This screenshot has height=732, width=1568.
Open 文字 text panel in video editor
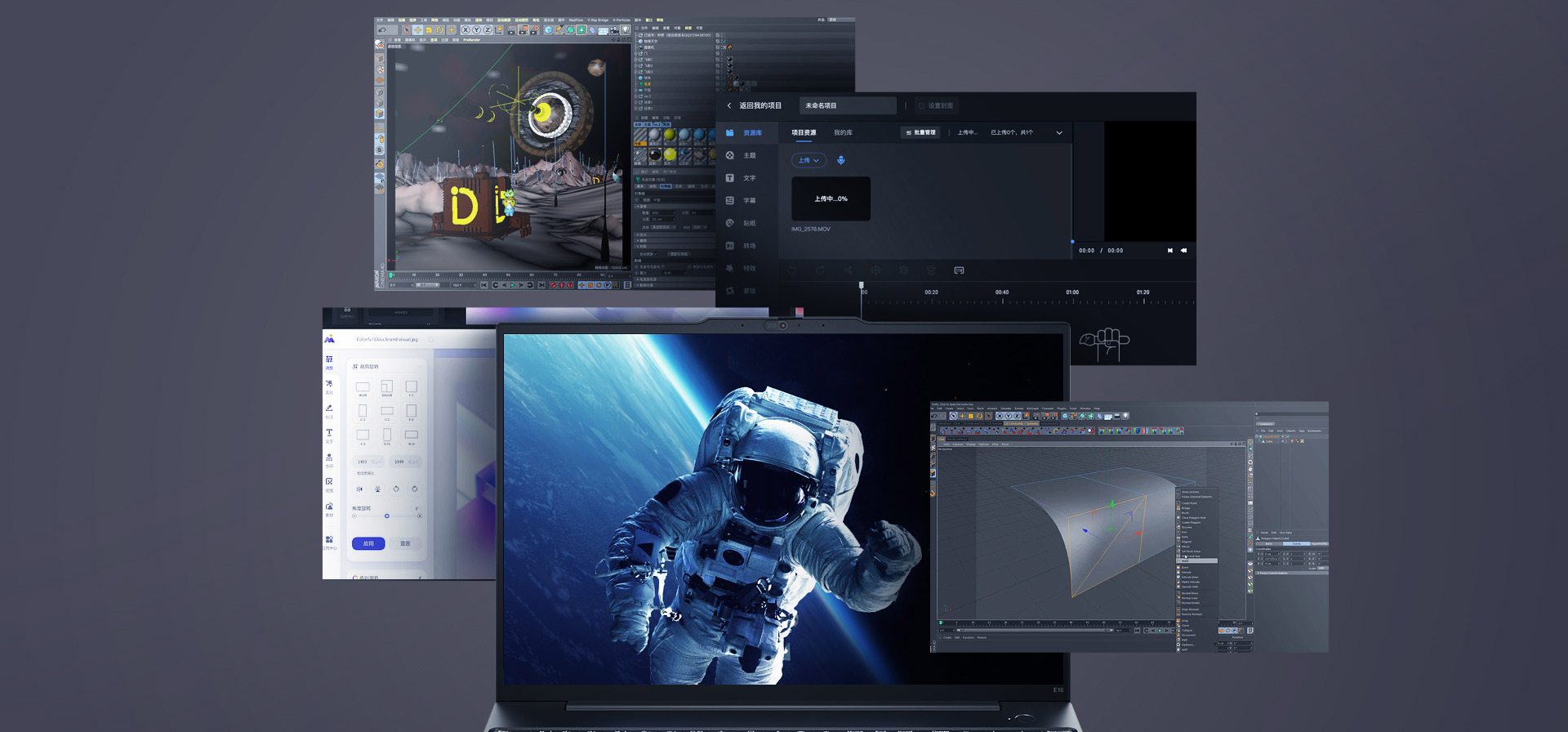tap(742, 178)
